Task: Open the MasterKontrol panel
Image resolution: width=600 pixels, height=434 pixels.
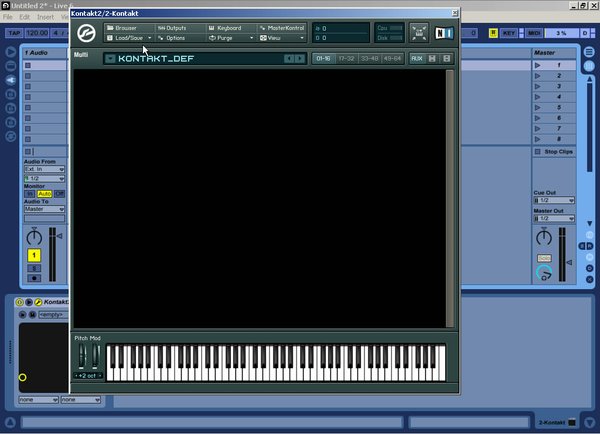Action: pos(282,28)
